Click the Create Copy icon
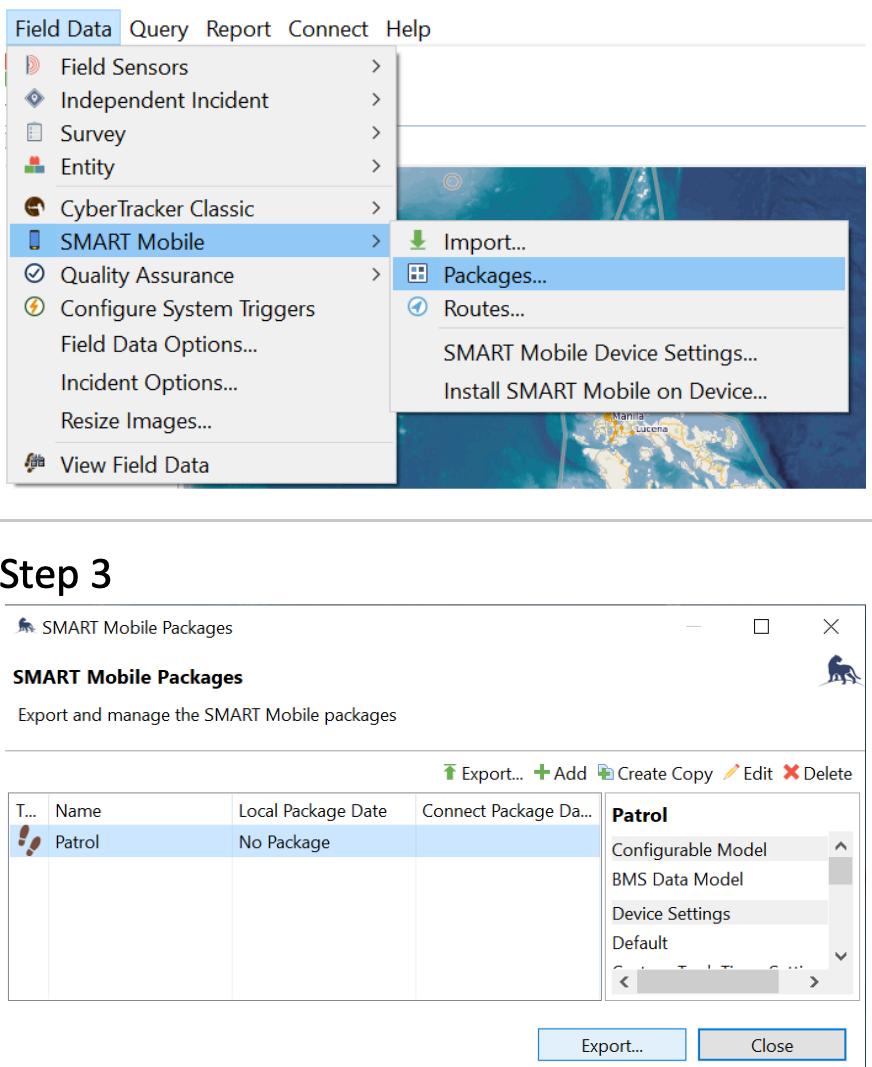 point(605,772)
